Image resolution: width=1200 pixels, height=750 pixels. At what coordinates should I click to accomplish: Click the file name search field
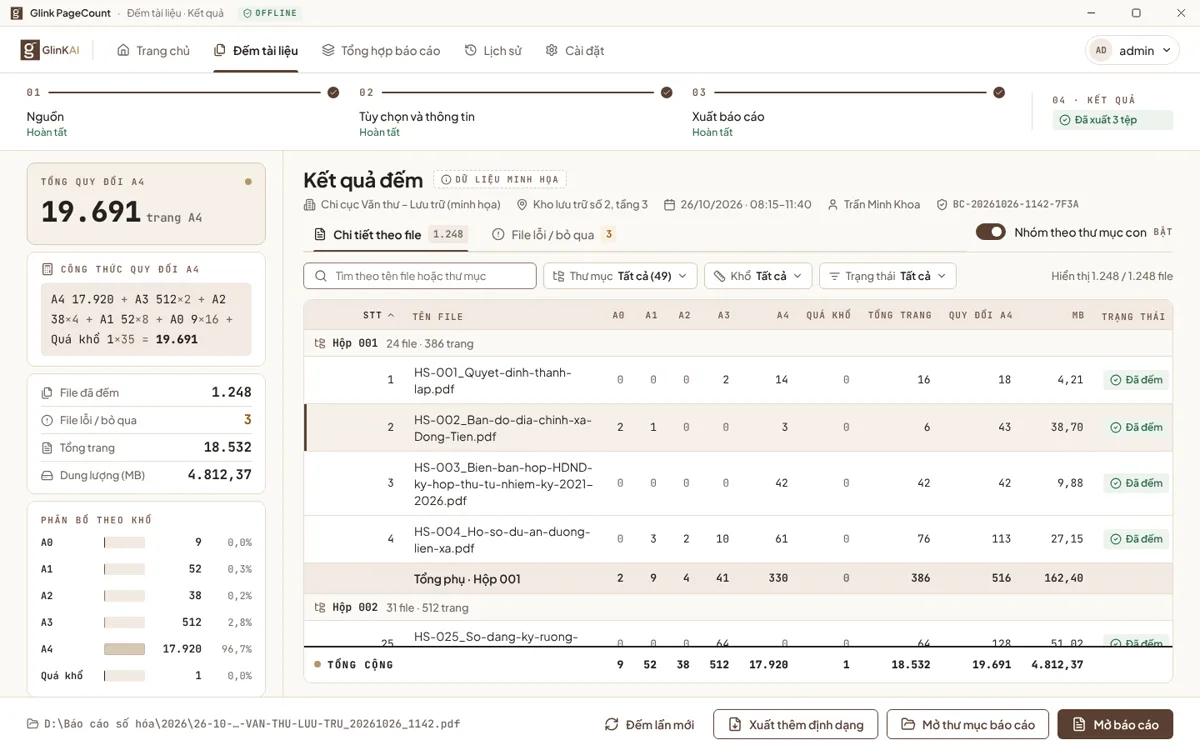(420, 276)
